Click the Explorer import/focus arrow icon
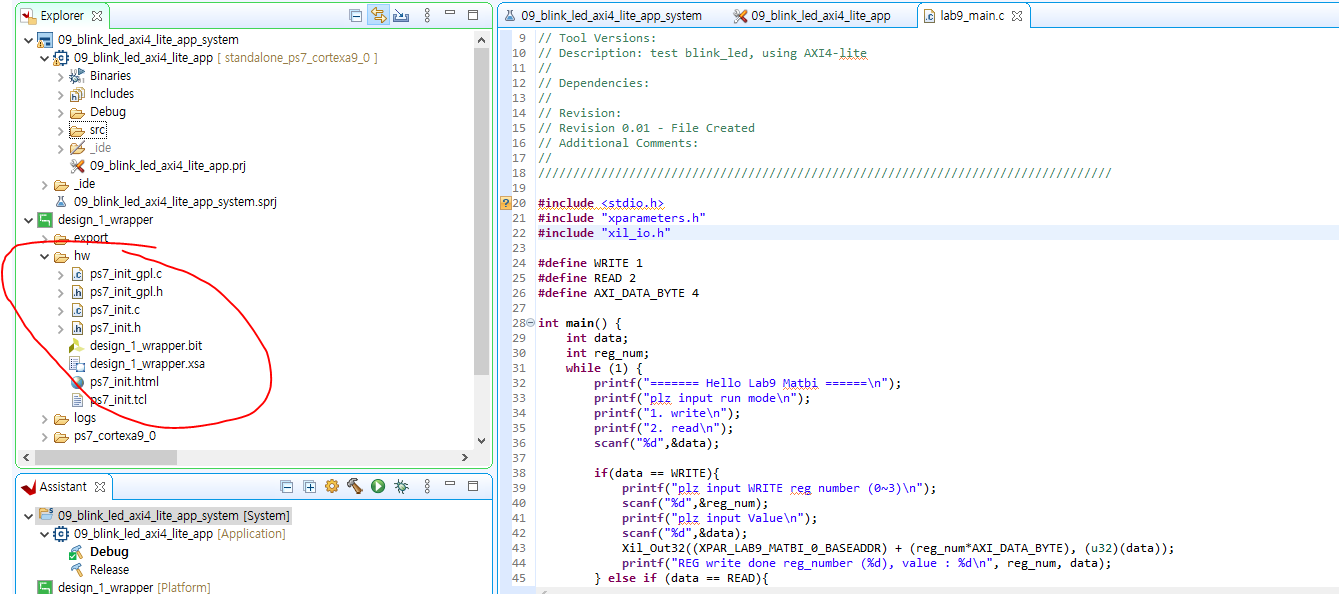The image size is (1339, 594). coord(401,16)
